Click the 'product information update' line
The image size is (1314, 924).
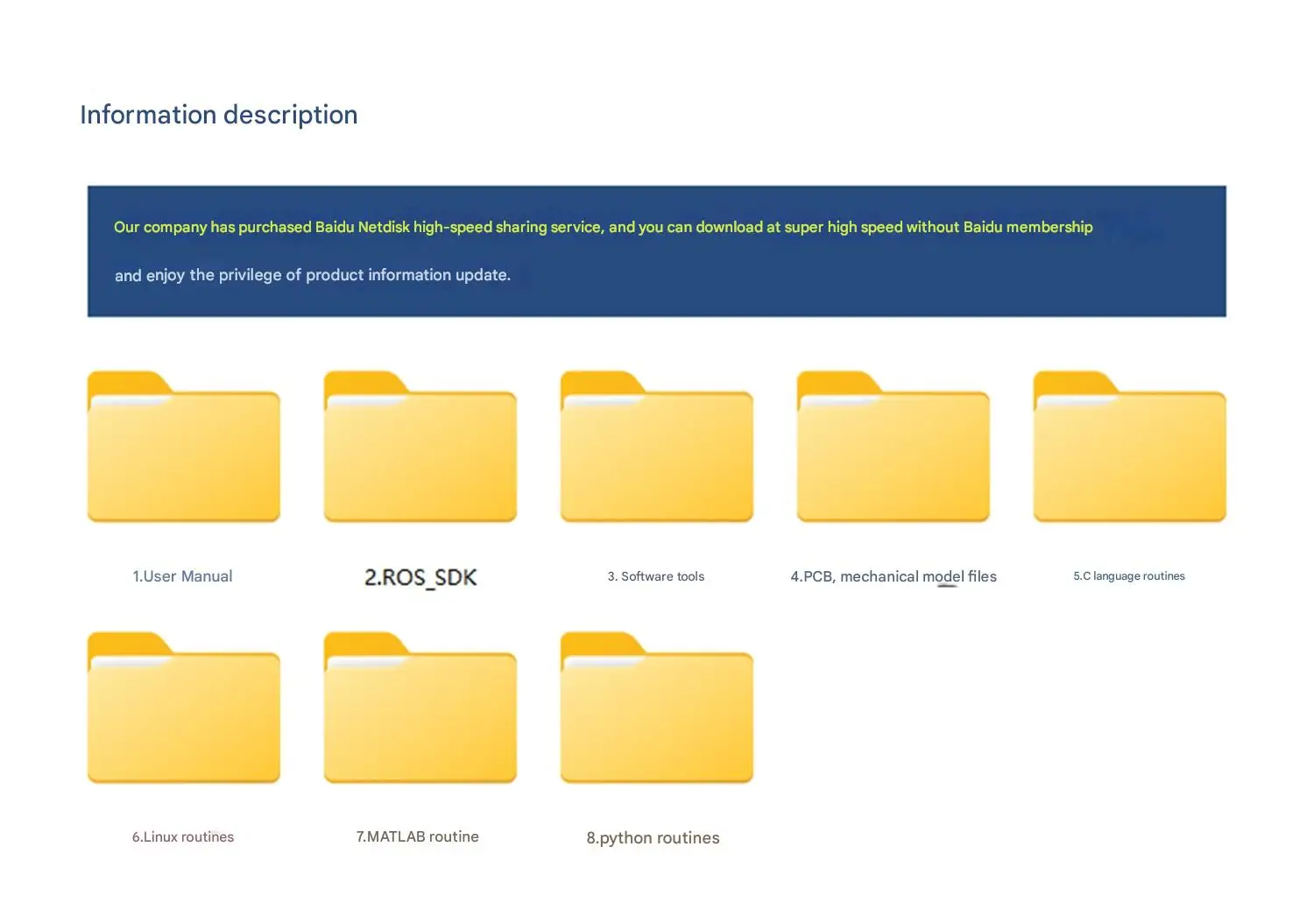tap(313, 275)
